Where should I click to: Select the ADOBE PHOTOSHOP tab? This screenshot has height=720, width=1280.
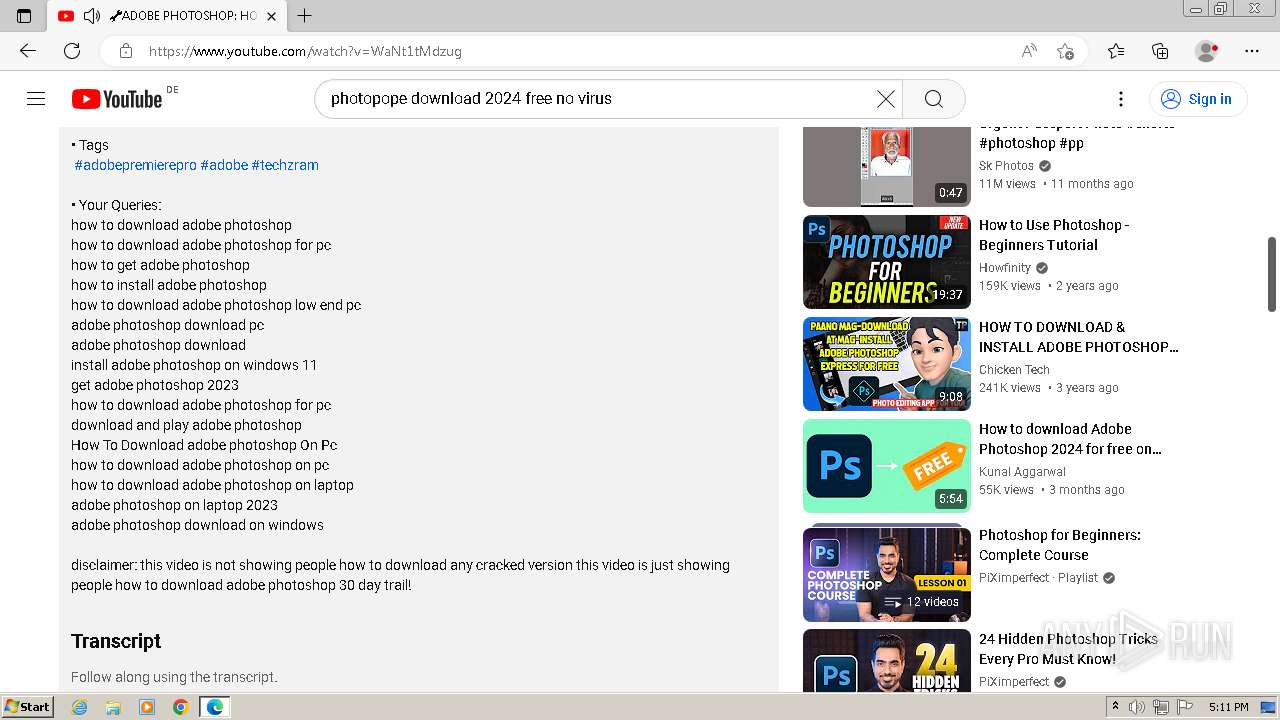167,16
